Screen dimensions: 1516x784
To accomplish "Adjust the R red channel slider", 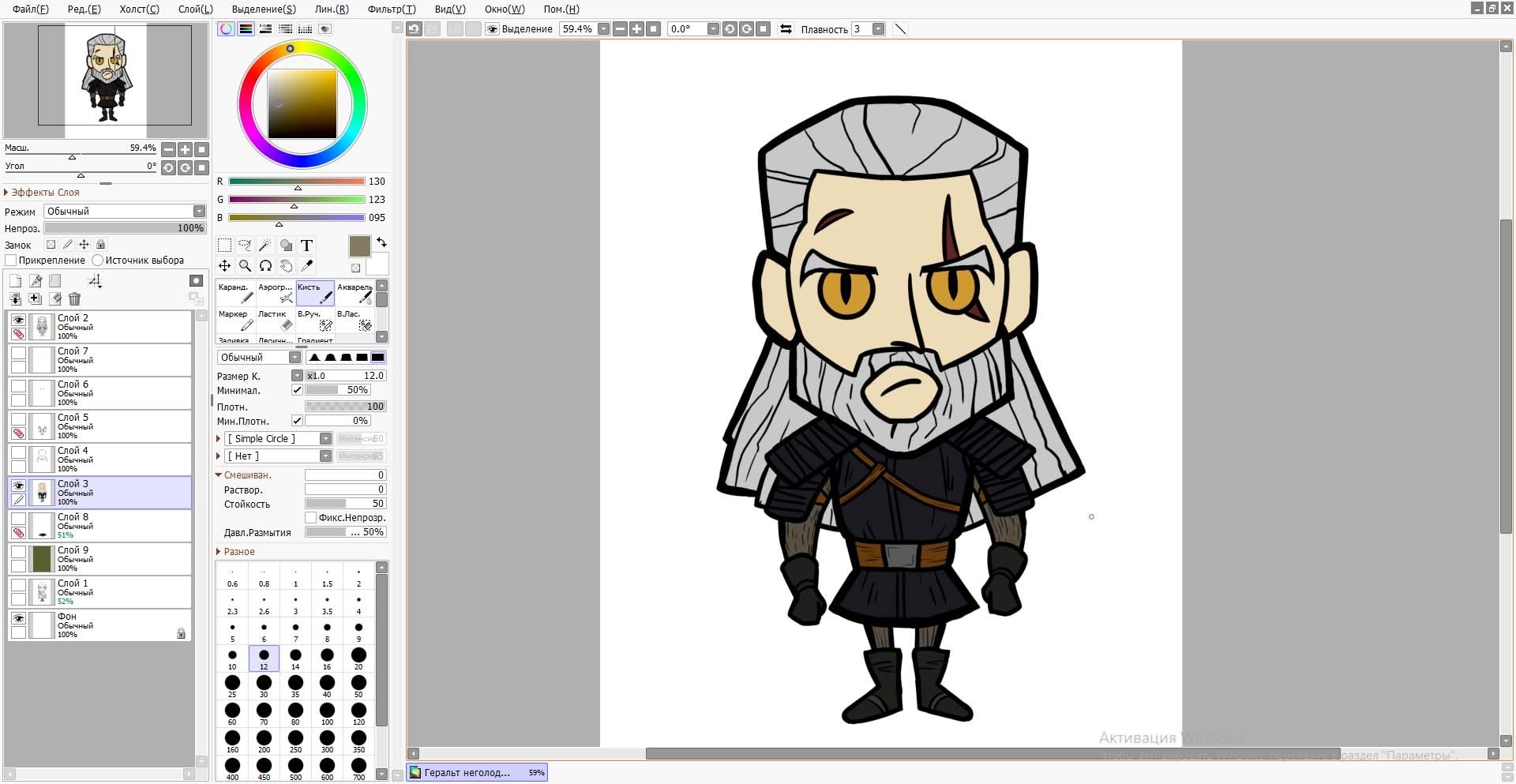I will point(296,182).
